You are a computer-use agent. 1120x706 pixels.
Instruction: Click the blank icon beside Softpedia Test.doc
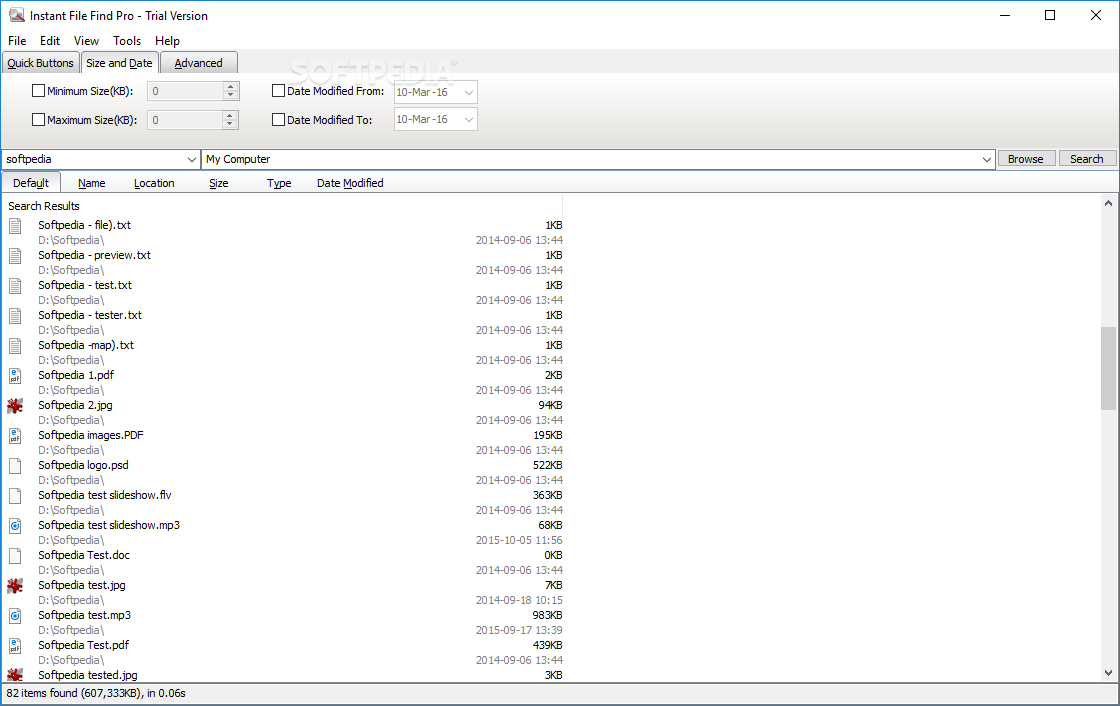pyautogui.click(x=15, y=556)
